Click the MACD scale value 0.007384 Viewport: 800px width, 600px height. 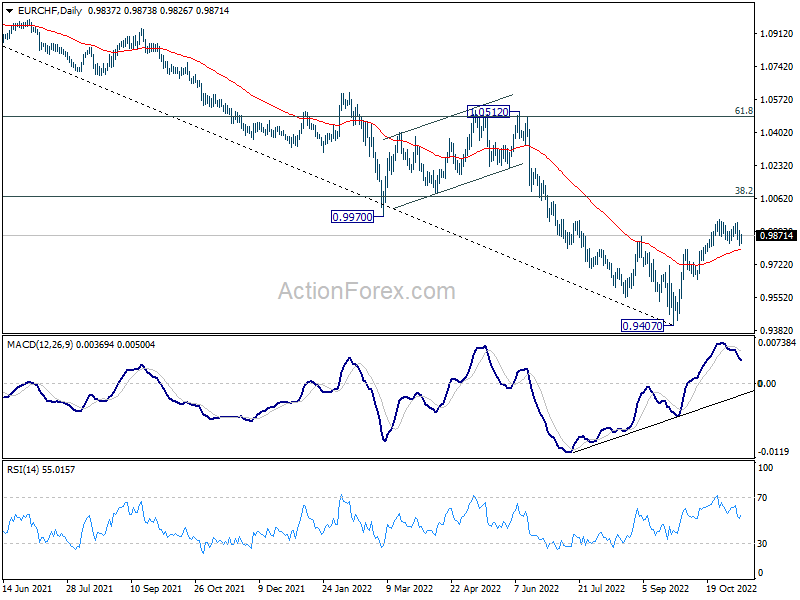point(777,343)
